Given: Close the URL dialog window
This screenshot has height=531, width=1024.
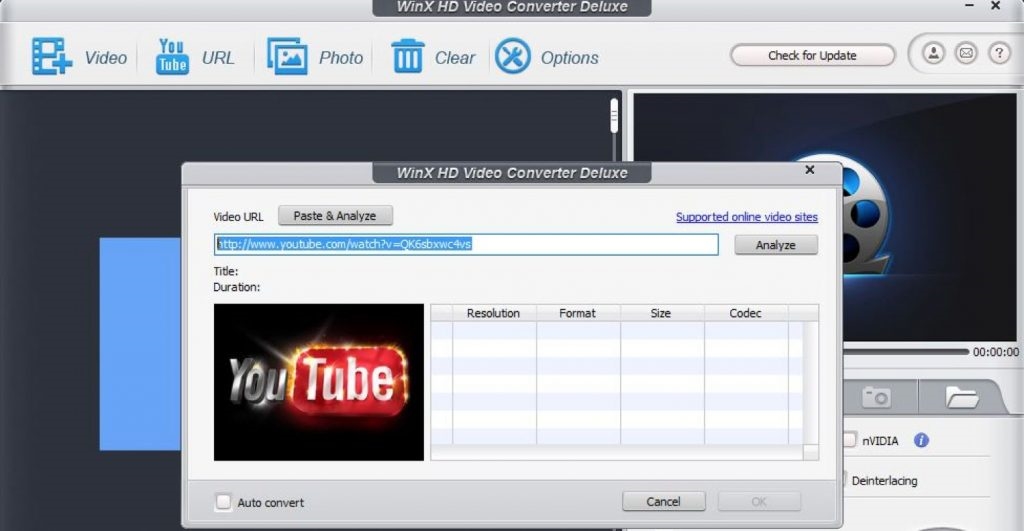Looking at the screenshot, I should point(810,170).
